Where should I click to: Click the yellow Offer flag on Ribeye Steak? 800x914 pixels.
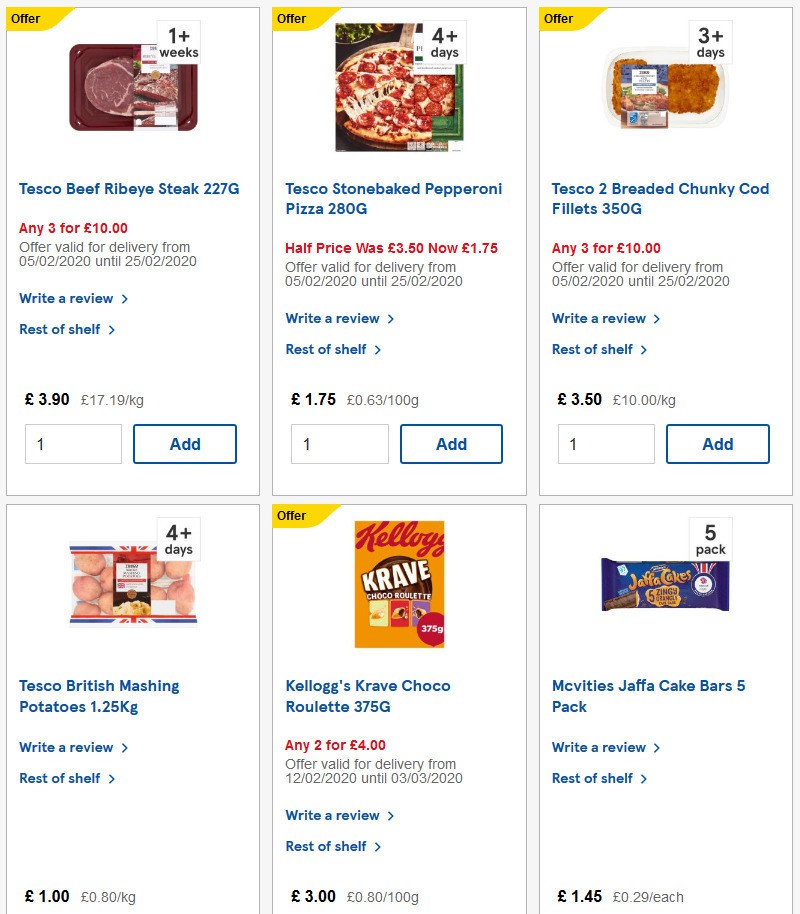click(25, 18)
